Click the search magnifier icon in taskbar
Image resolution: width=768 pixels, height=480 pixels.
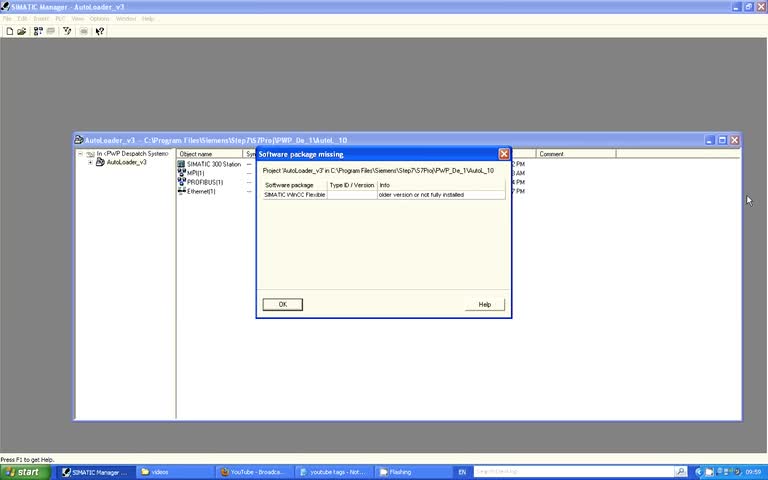point(680,472)
